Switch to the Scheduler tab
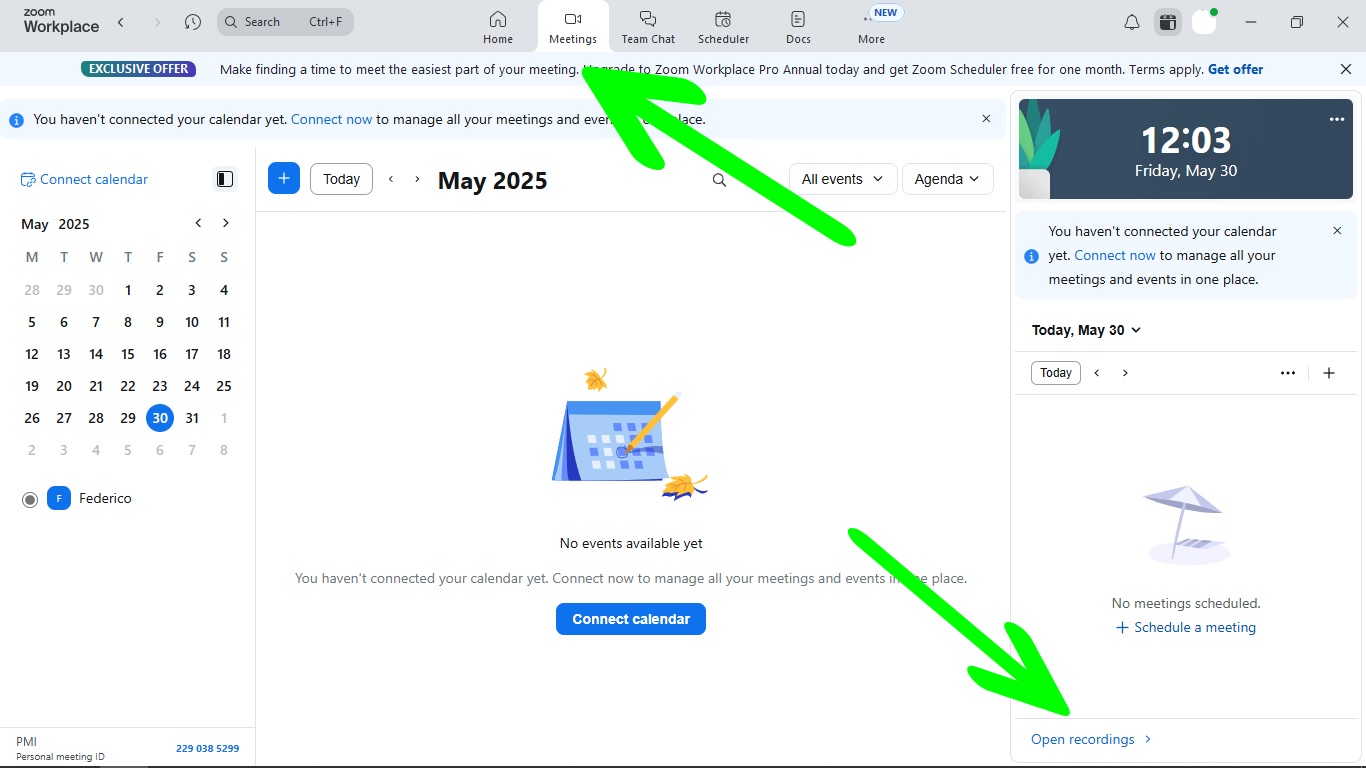This screenshot has width=1366, height=768. [x=723, y=27]
